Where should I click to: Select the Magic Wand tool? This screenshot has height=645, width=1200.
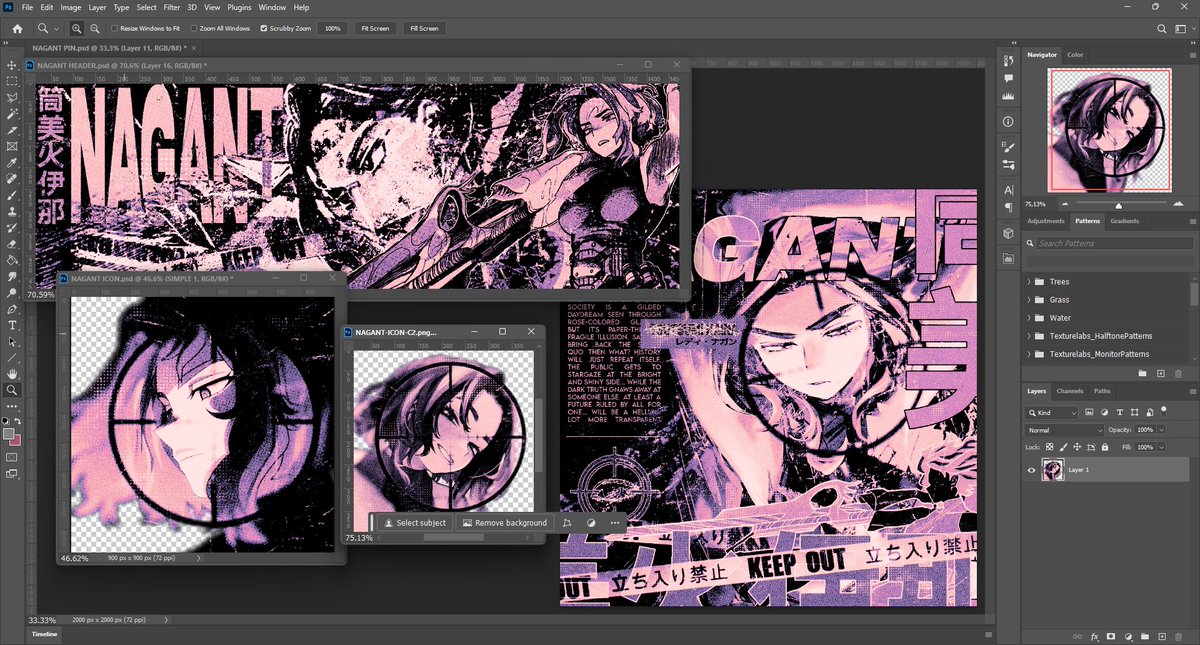[x=13, y=112]
